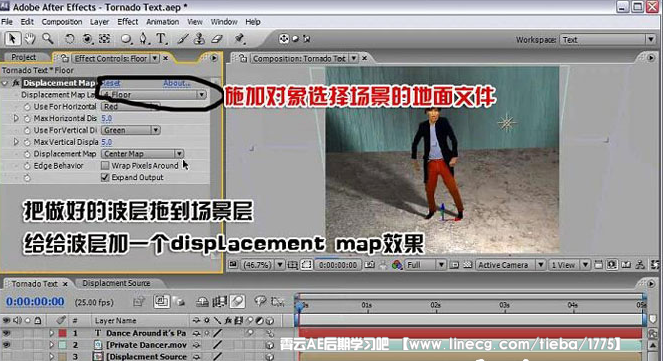Click layer 2 teal label color swatch

(63, 345)
